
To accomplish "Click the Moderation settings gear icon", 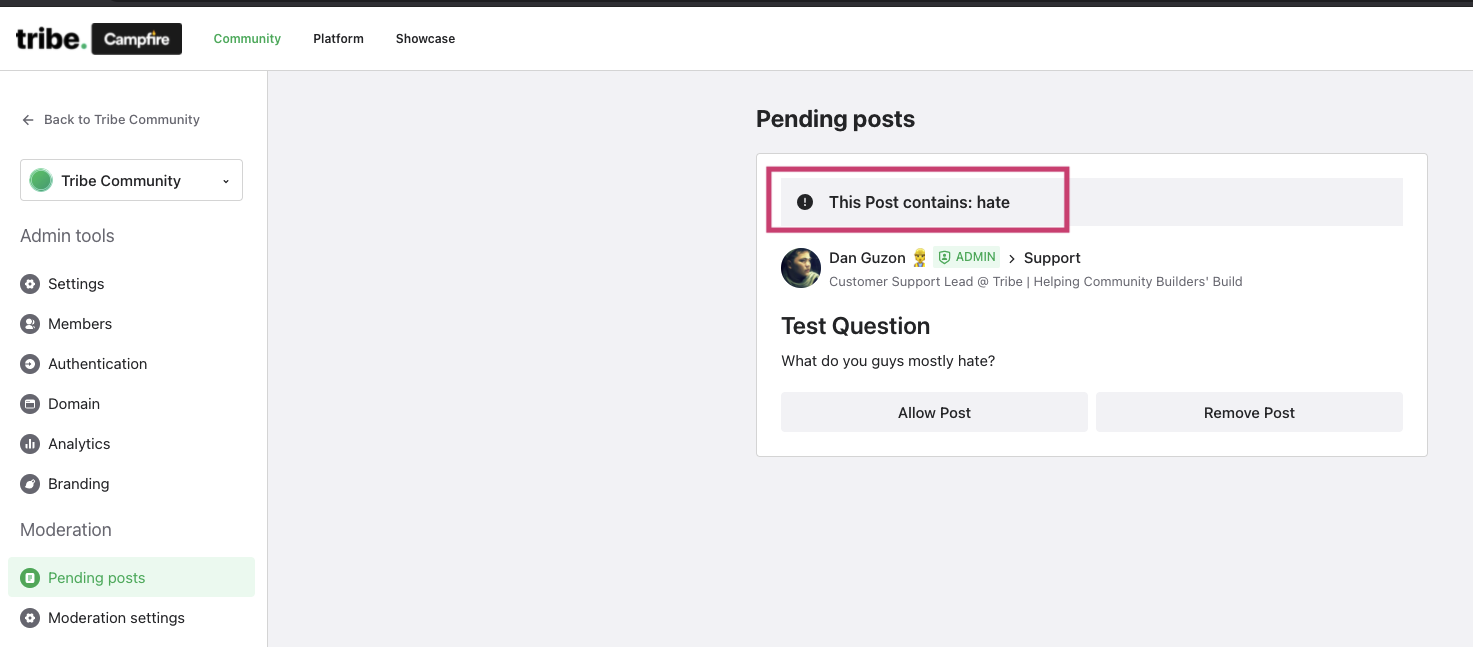I will point(30,618).
